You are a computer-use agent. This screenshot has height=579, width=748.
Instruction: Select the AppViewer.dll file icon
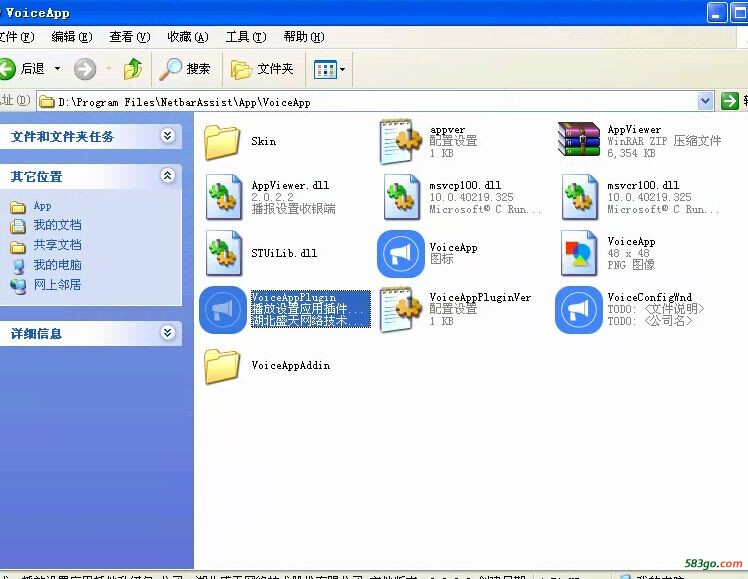pos(222,198)
